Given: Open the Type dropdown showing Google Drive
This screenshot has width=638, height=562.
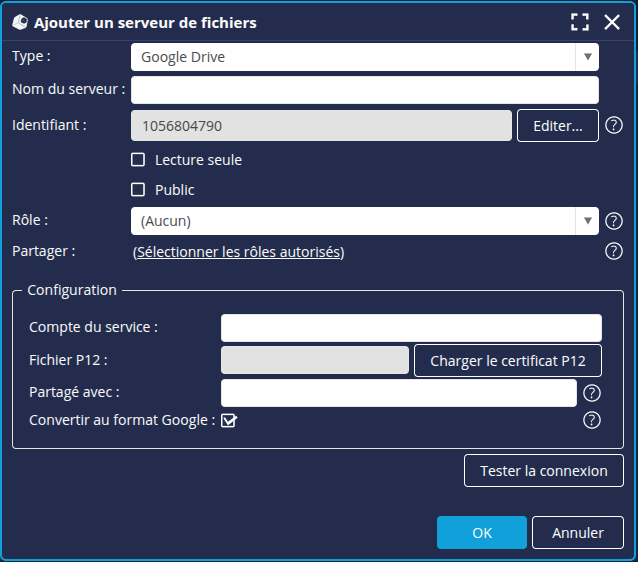Looking at the screenshot, I should 364,57.
